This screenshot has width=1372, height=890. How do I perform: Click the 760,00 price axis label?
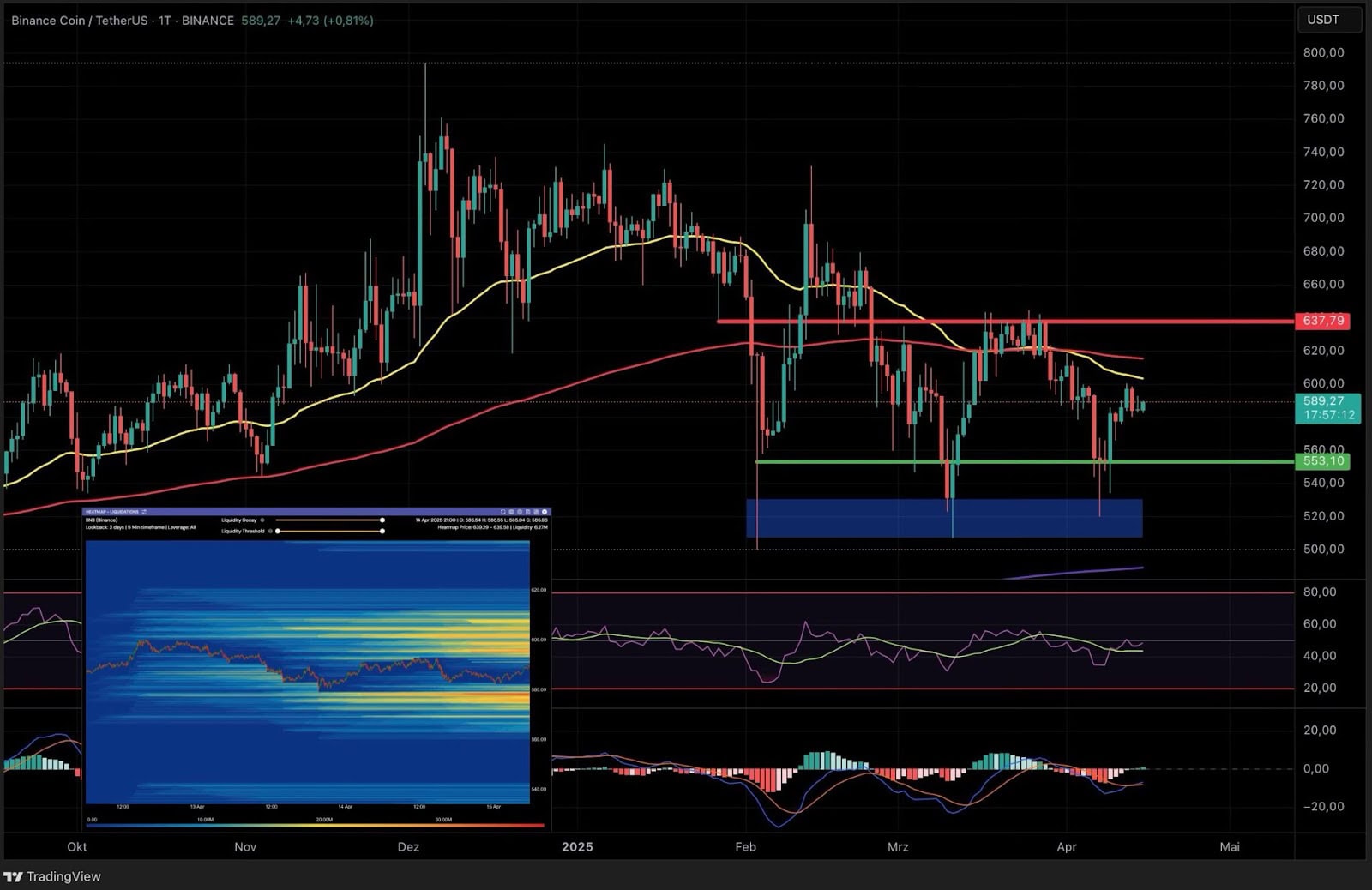click(x=1323, y=118)
